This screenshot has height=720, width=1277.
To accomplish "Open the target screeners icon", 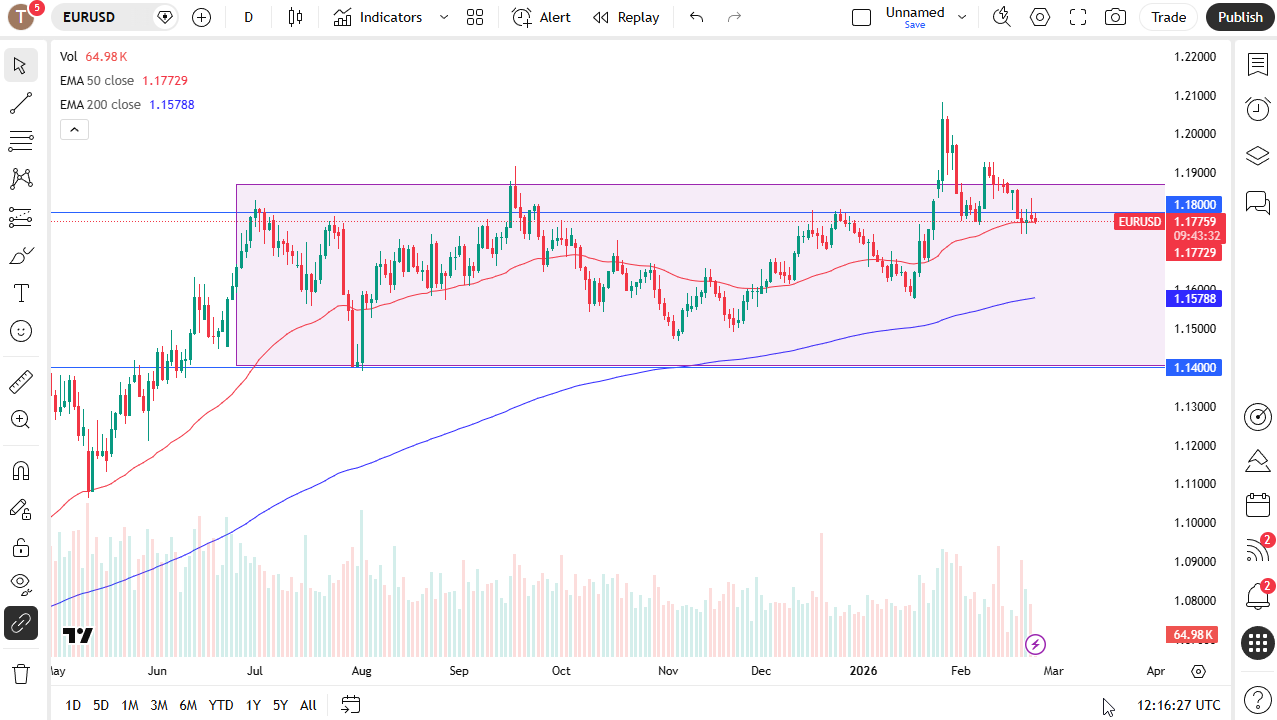I will [x=1257, y=417].
